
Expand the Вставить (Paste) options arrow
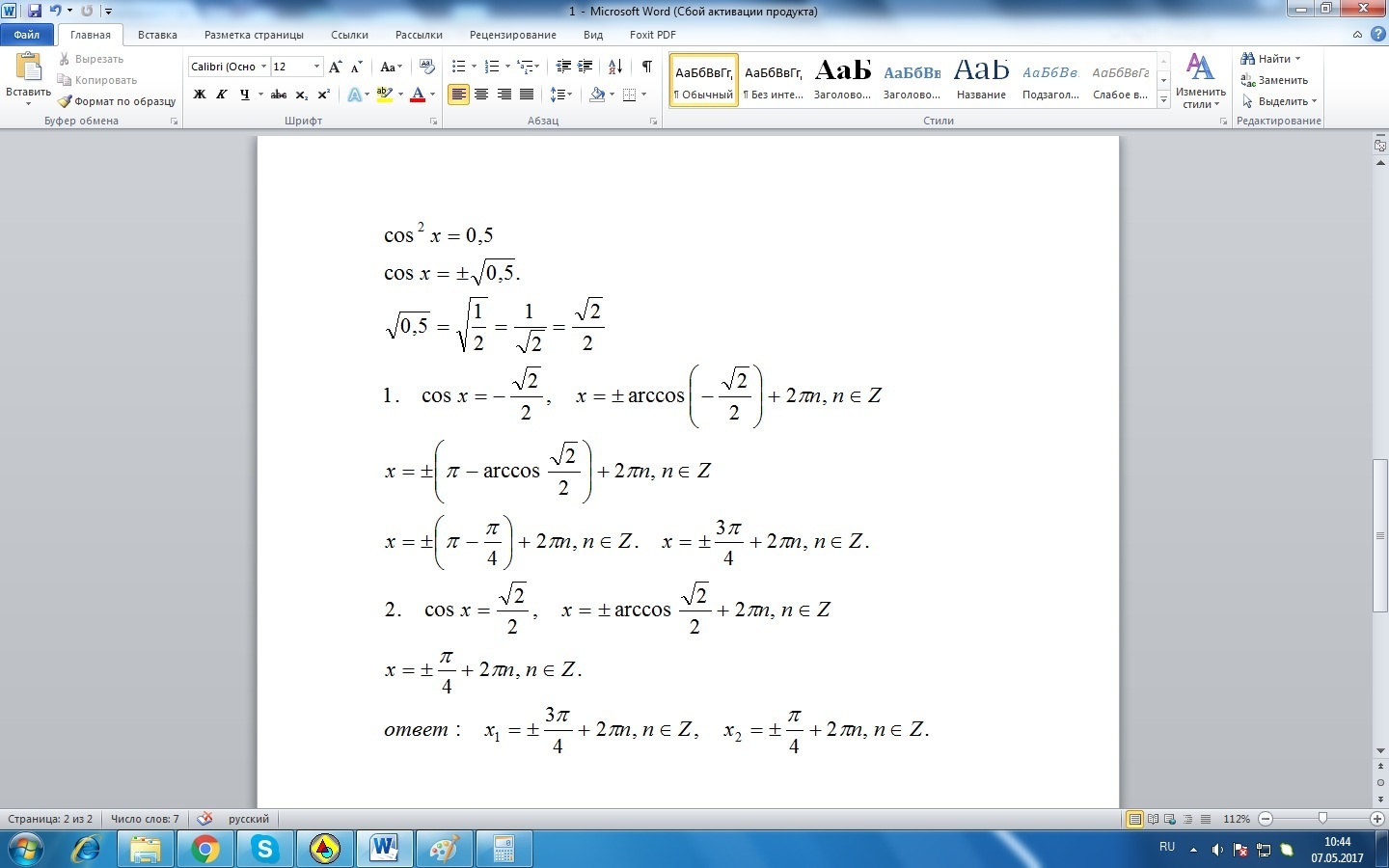[28, 103]
